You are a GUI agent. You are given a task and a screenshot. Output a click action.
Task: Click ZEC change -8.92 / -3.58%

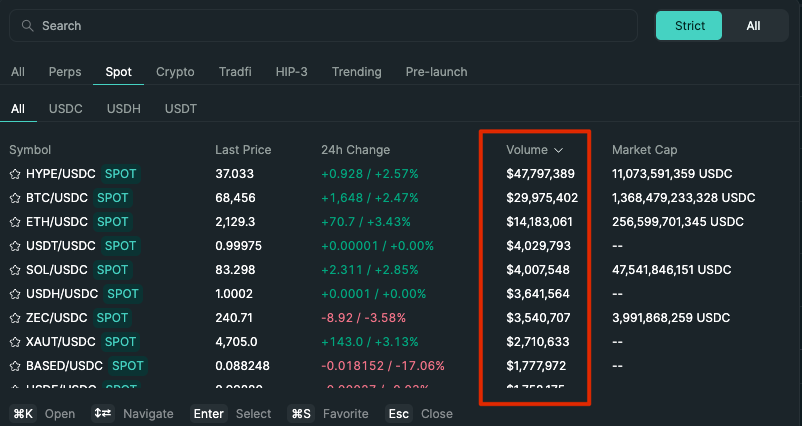pos(363,318)
